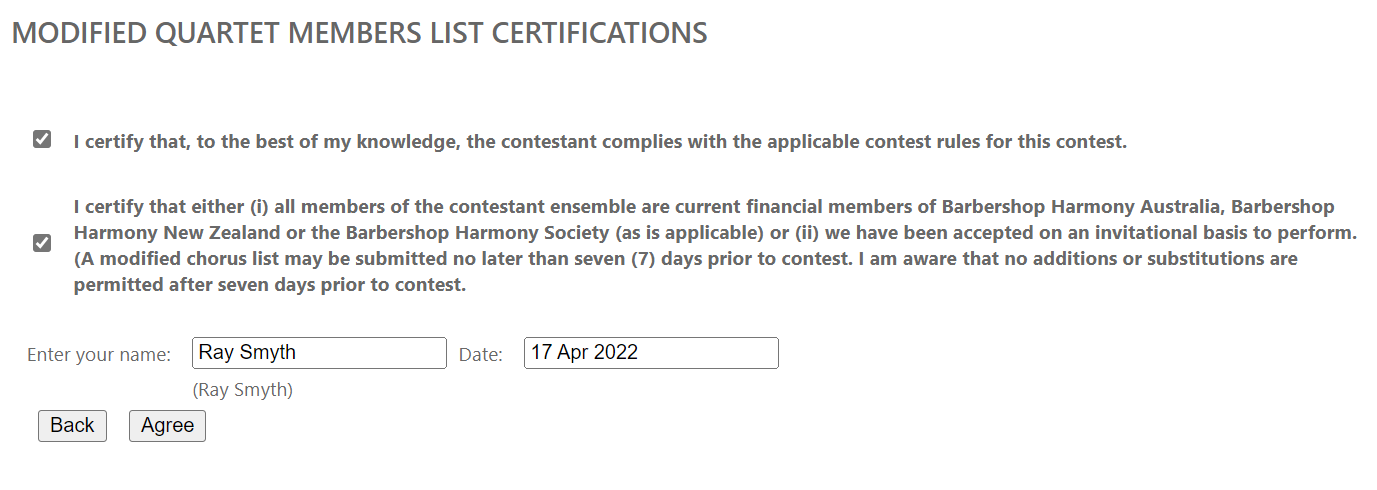Click the Modified Quartet Members List Certifications heading

(359, 33)
